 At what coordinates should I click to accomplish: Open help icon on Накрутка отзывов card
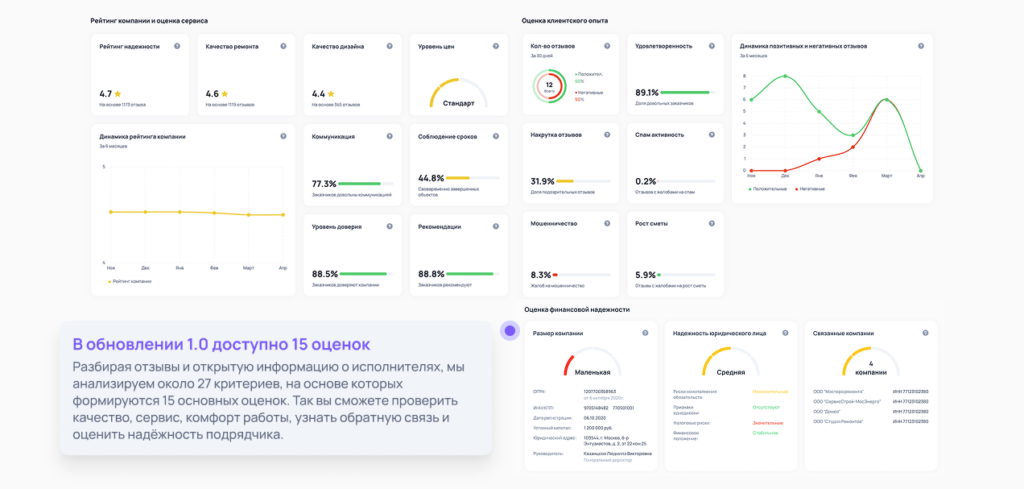point(607,134)
